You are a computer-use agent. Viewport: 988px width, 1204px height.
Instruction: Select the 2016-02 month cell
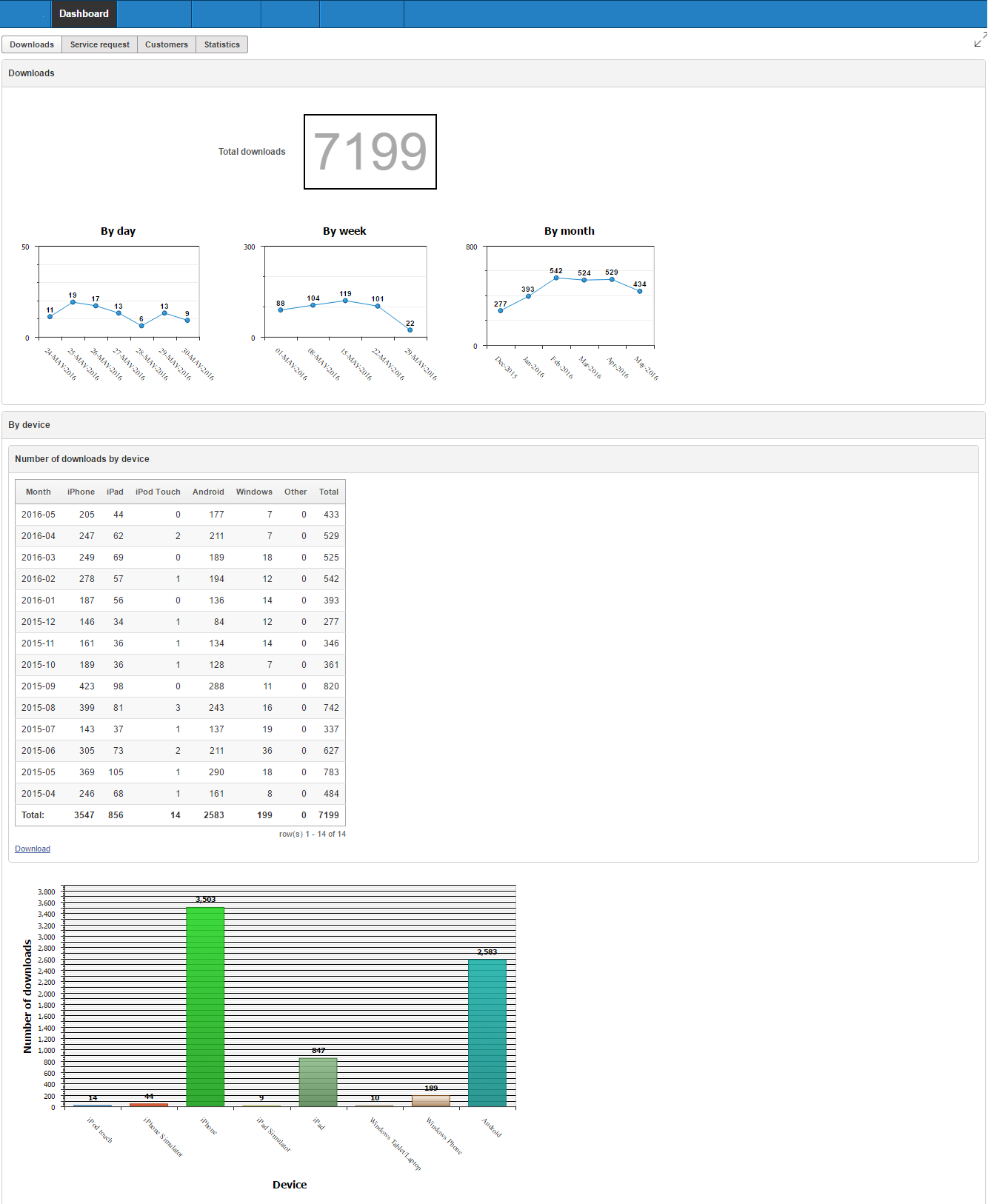click(39, 579)
